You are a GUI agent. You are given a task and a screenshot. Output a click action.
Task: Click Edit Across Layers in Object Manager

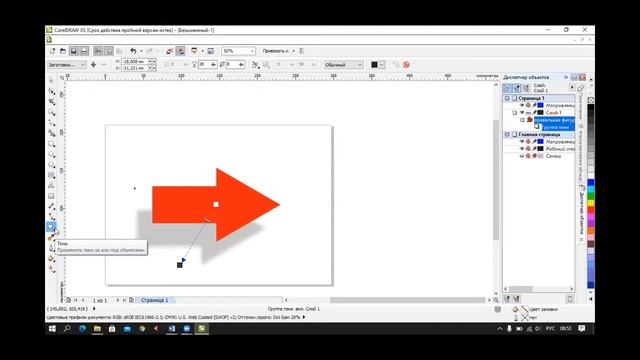point(517,88)
